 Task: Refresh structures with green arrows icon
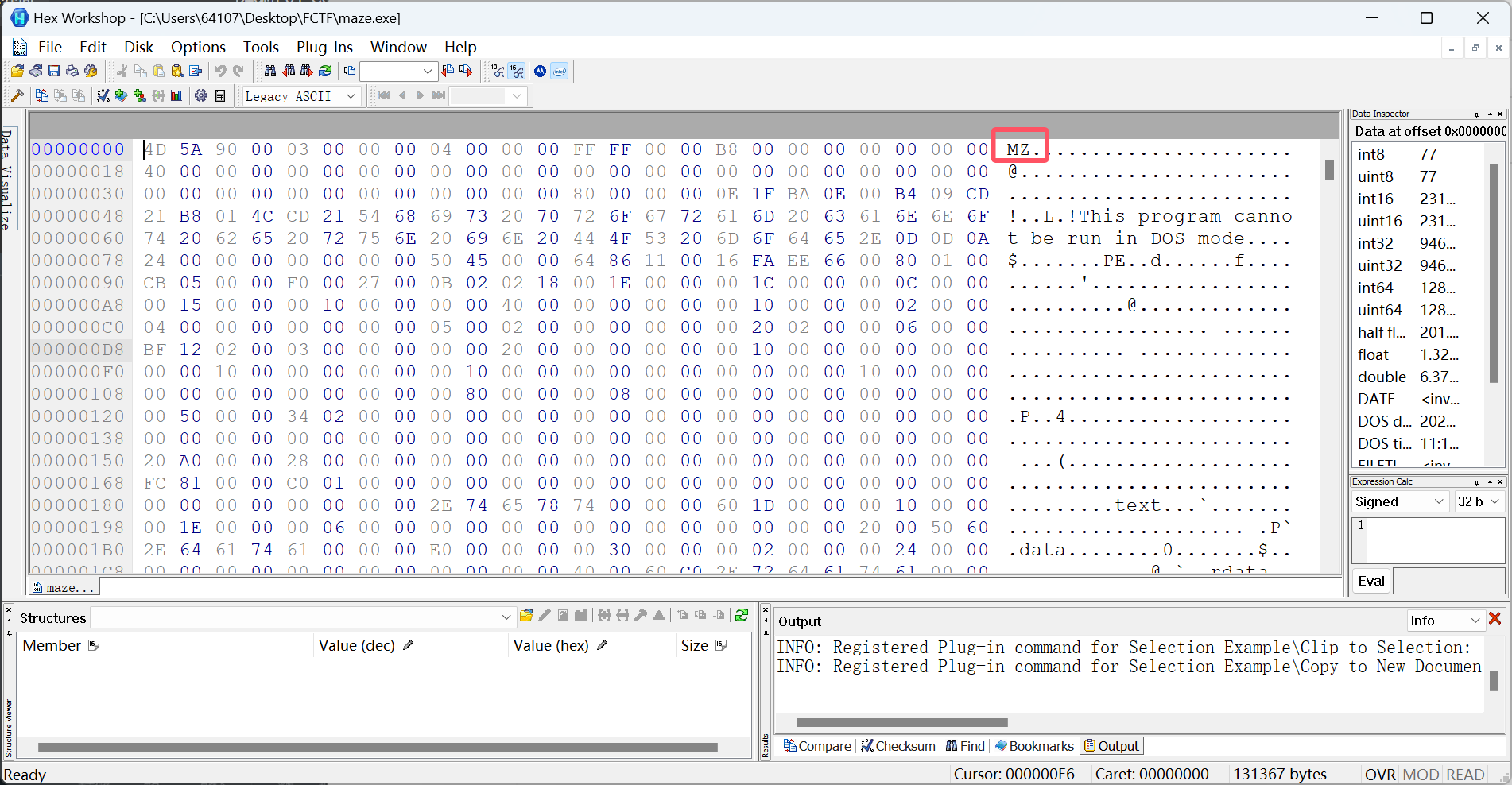742,616
